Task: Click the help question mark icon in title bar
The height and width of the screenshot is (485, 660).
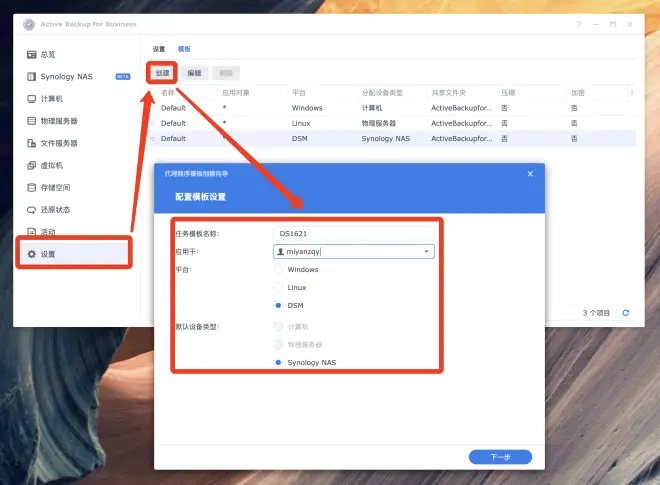Action: coord(579,24)
